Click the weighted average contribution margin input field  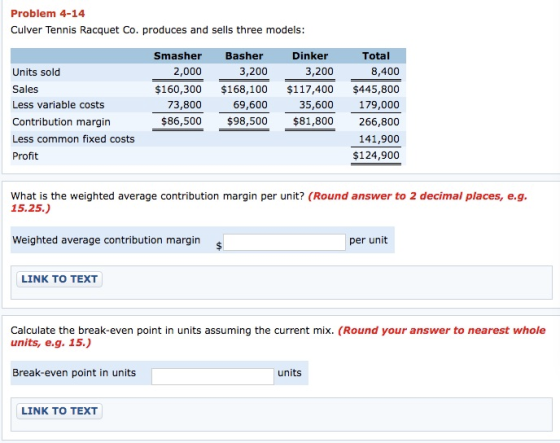284,242
